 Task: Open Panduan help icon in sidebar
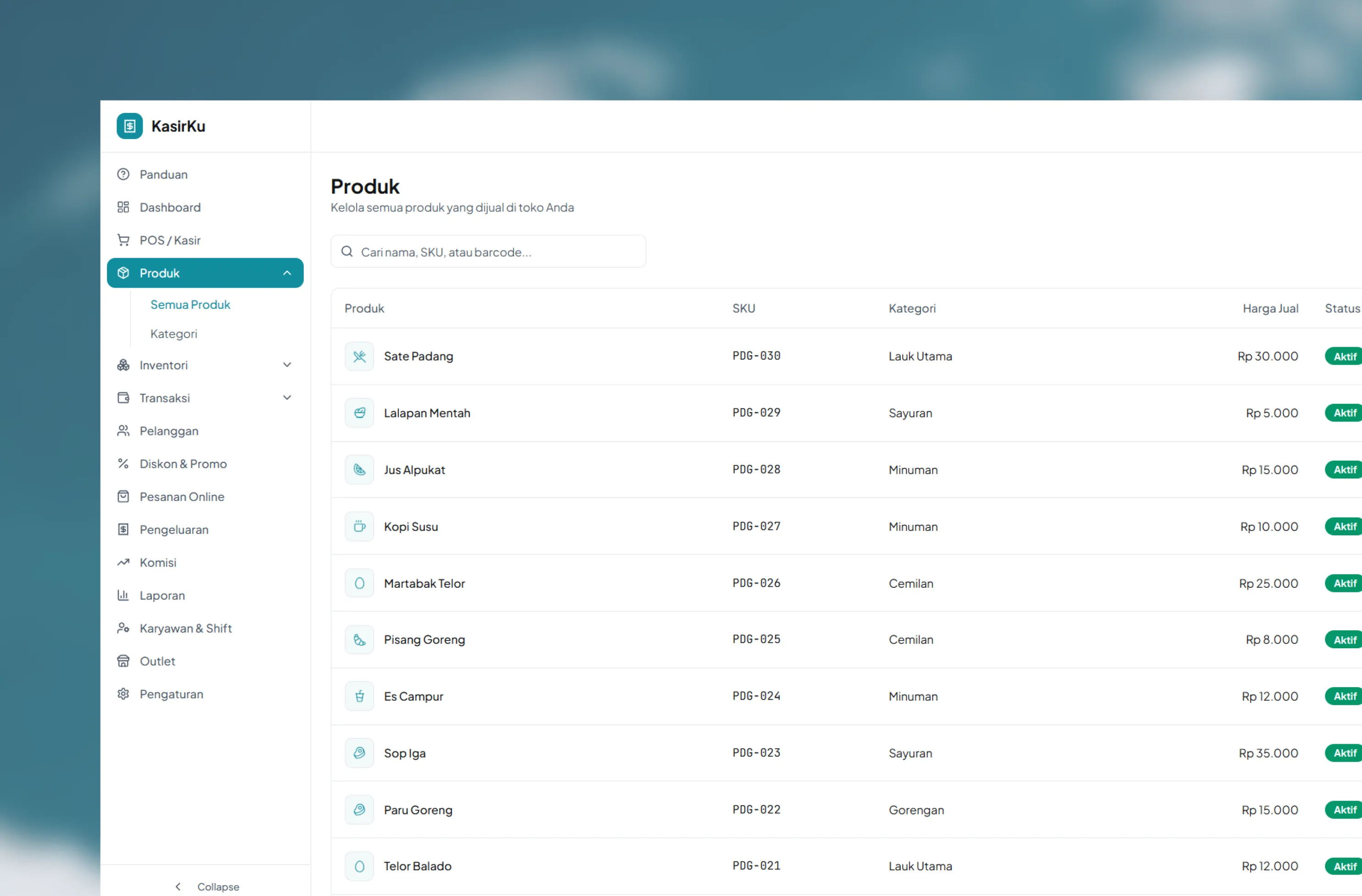123,174
